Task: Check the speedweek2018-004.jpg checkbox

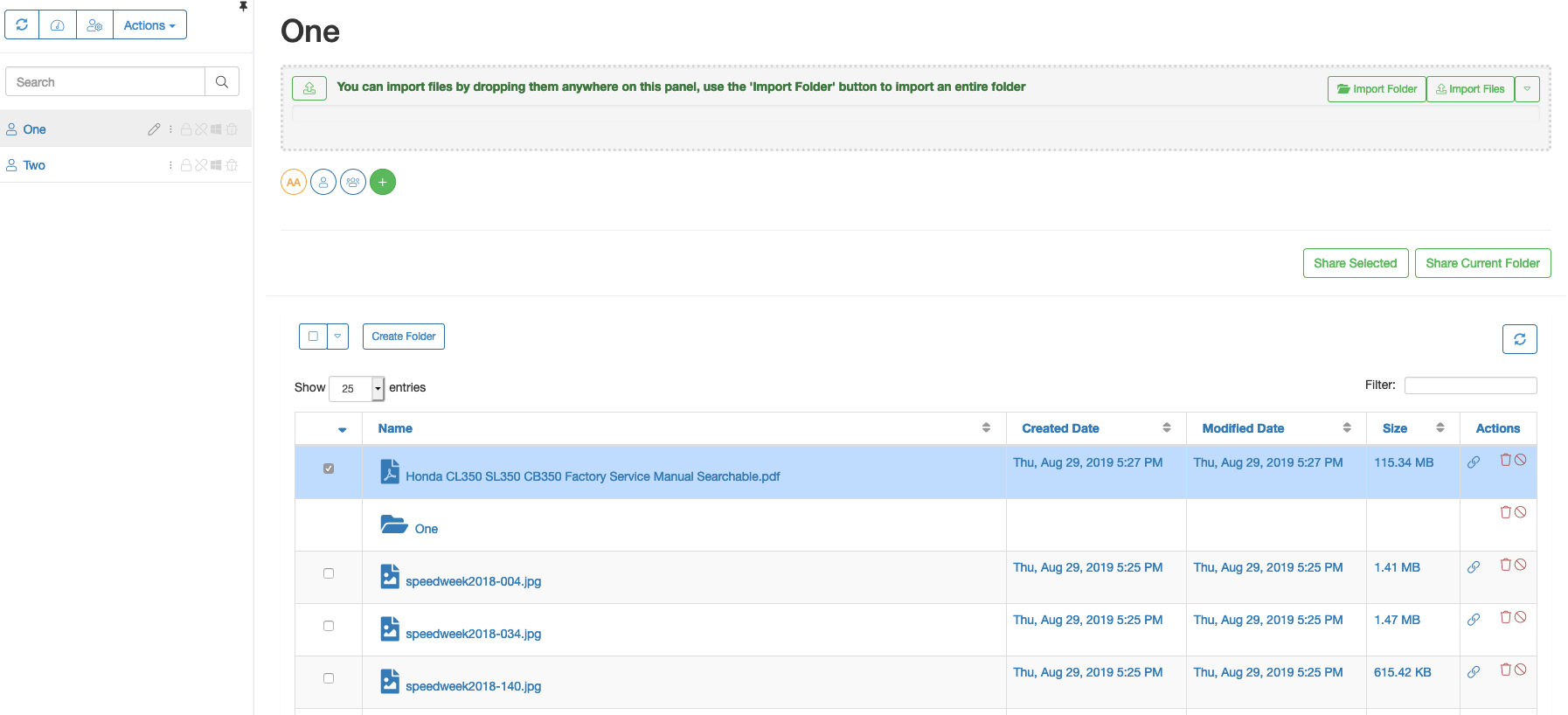Action: point(329,573)
